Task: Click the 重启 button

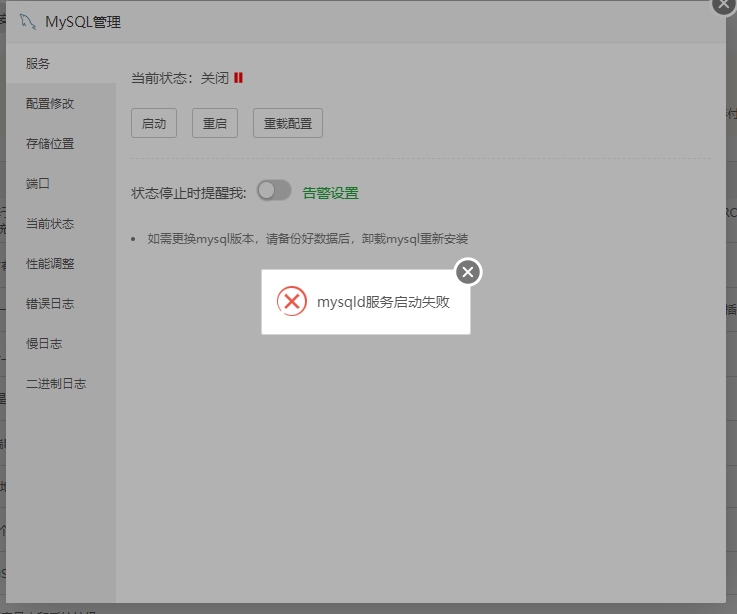Action: pos(215,123)
